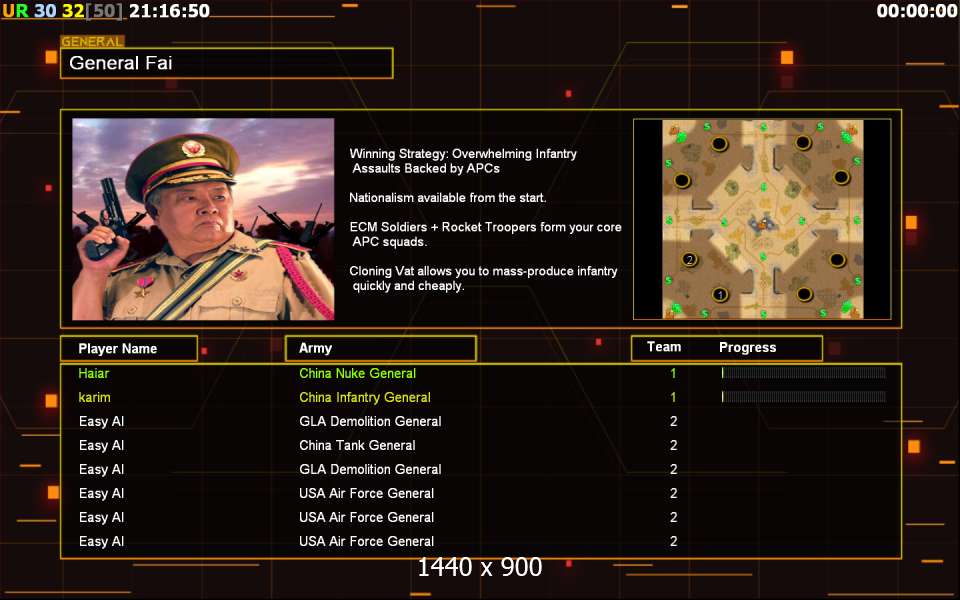Click the China Tank General army entry

pyautogui.click(x=357, y=446)
